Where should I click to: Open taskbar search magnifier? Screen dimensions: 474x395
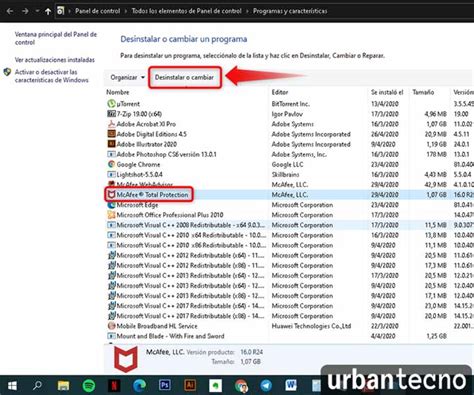(x=37, y=386)
